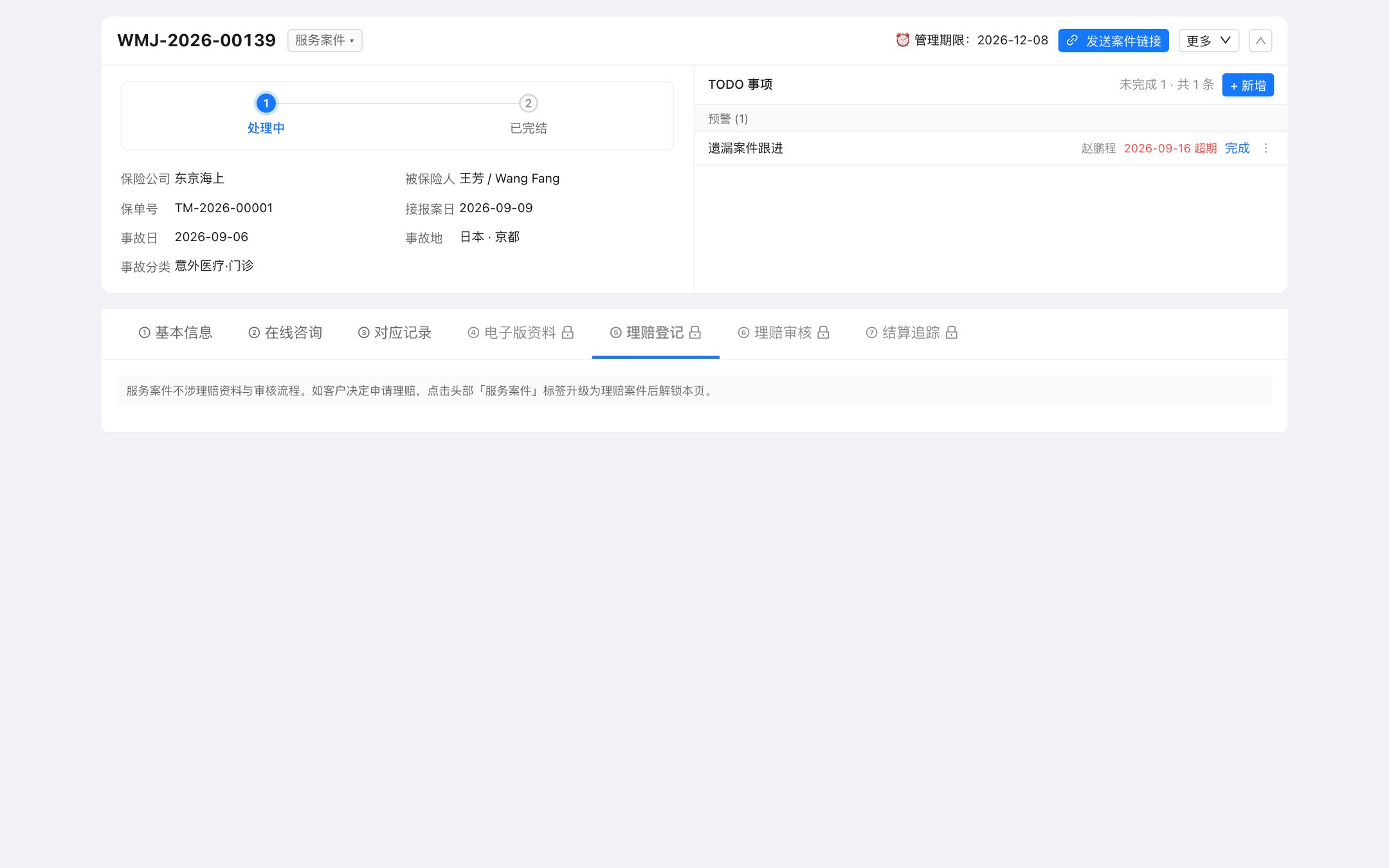The width and height of the screenshot is (1389, 868).
Task: Select step 1 处理中 circle
Action: pyautogui.click(x=266, y=104)
